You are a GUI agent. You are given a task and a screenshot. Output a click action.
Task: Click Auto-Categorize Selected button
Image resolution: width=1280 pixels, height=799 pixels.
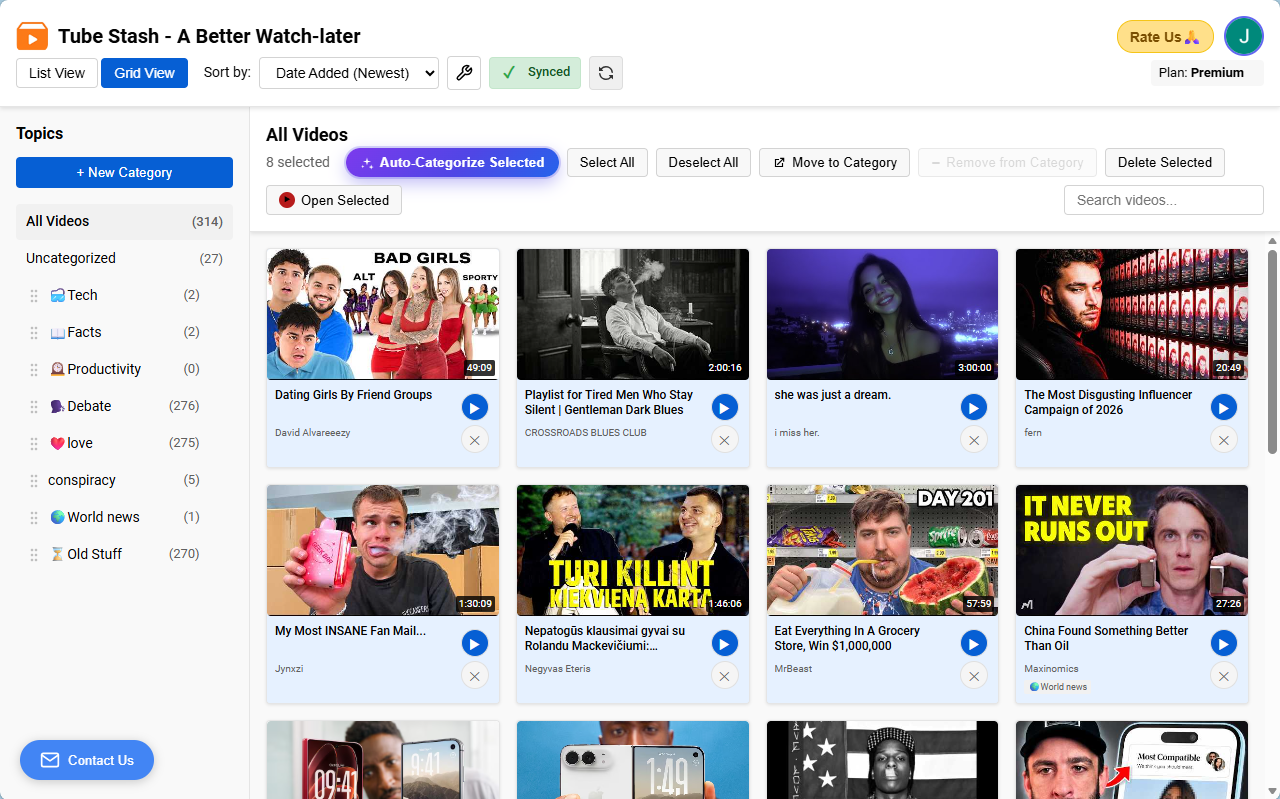(452, 162)
